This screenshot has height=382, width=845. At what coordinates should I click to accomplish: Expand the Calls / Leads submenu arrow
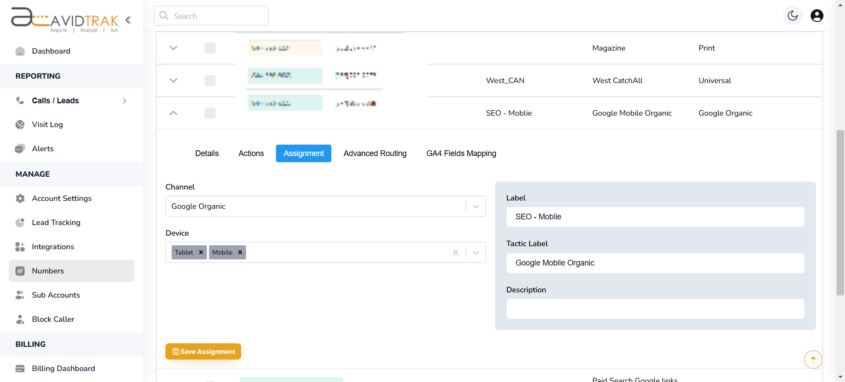[124, 101]
